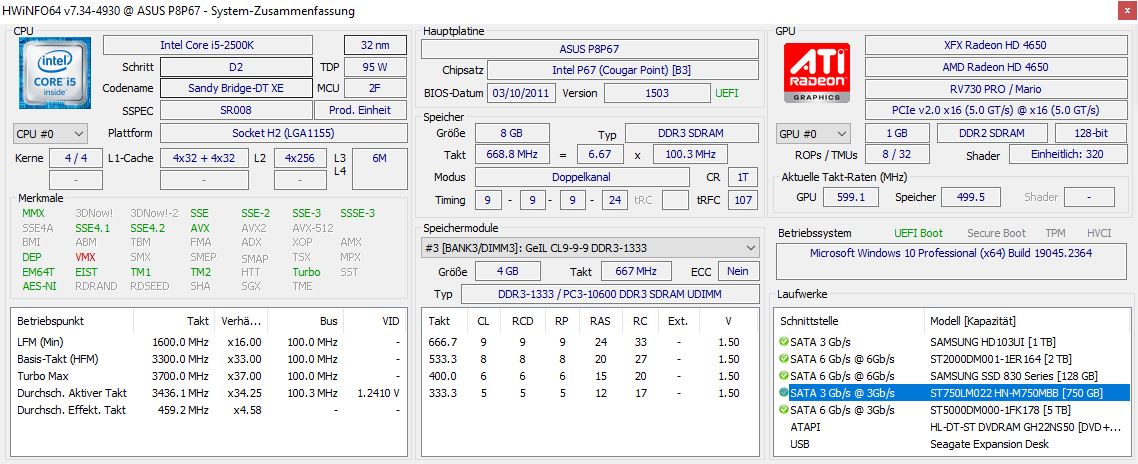
Task: Select the LFM (Min) operating point row
Action: click(209, 342)
